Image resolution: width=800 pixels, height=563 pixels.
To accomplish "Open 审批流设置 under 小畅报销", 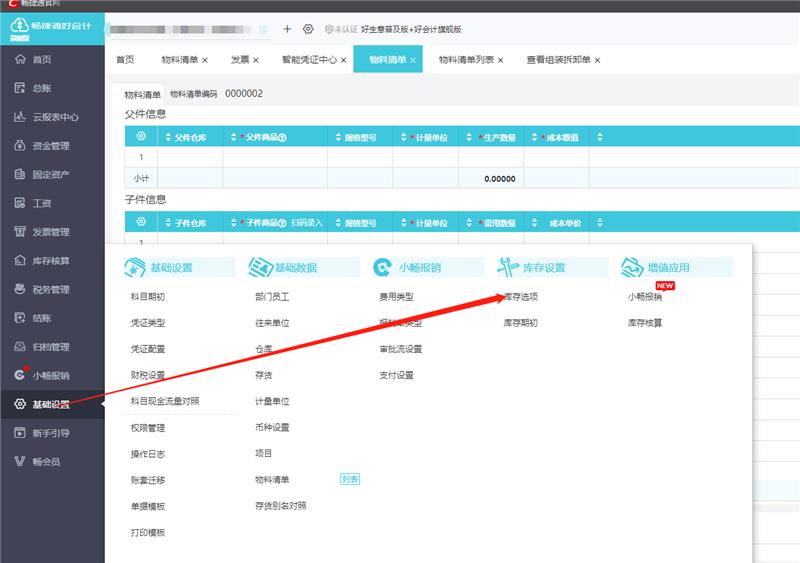I will point(400,349).
